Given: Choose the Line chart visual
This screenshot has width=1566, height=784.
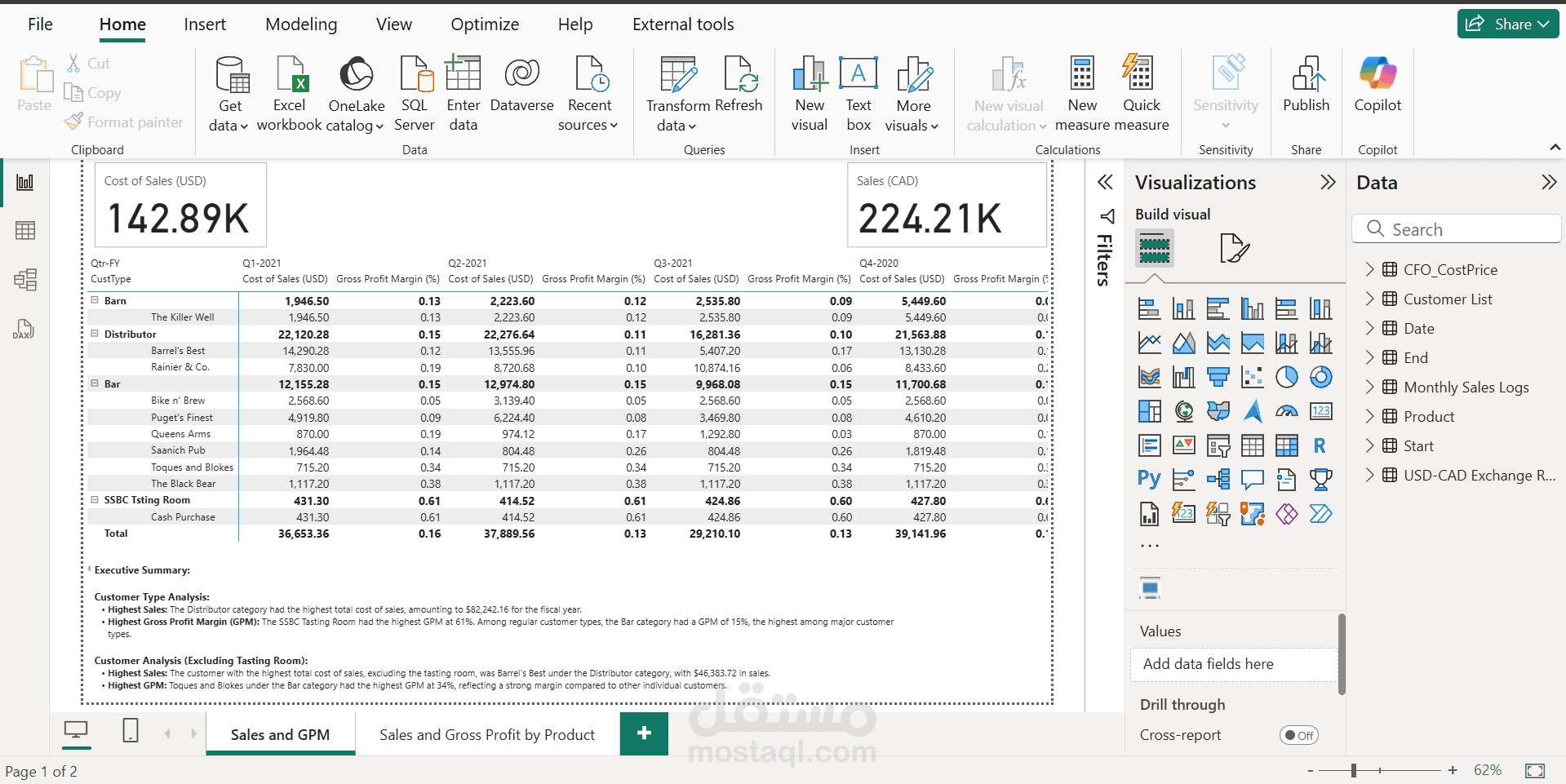Looking at the screenshot, I should click(1149, 343).
